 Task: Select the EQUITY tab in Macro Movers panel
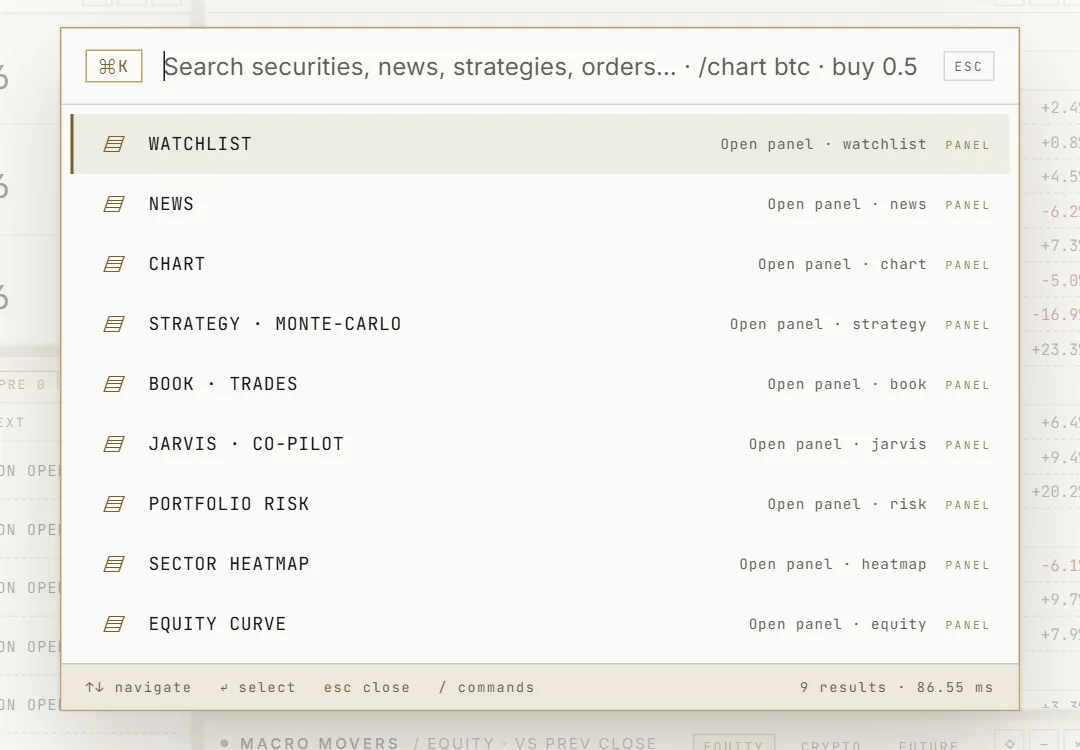[x=734, y=744]
